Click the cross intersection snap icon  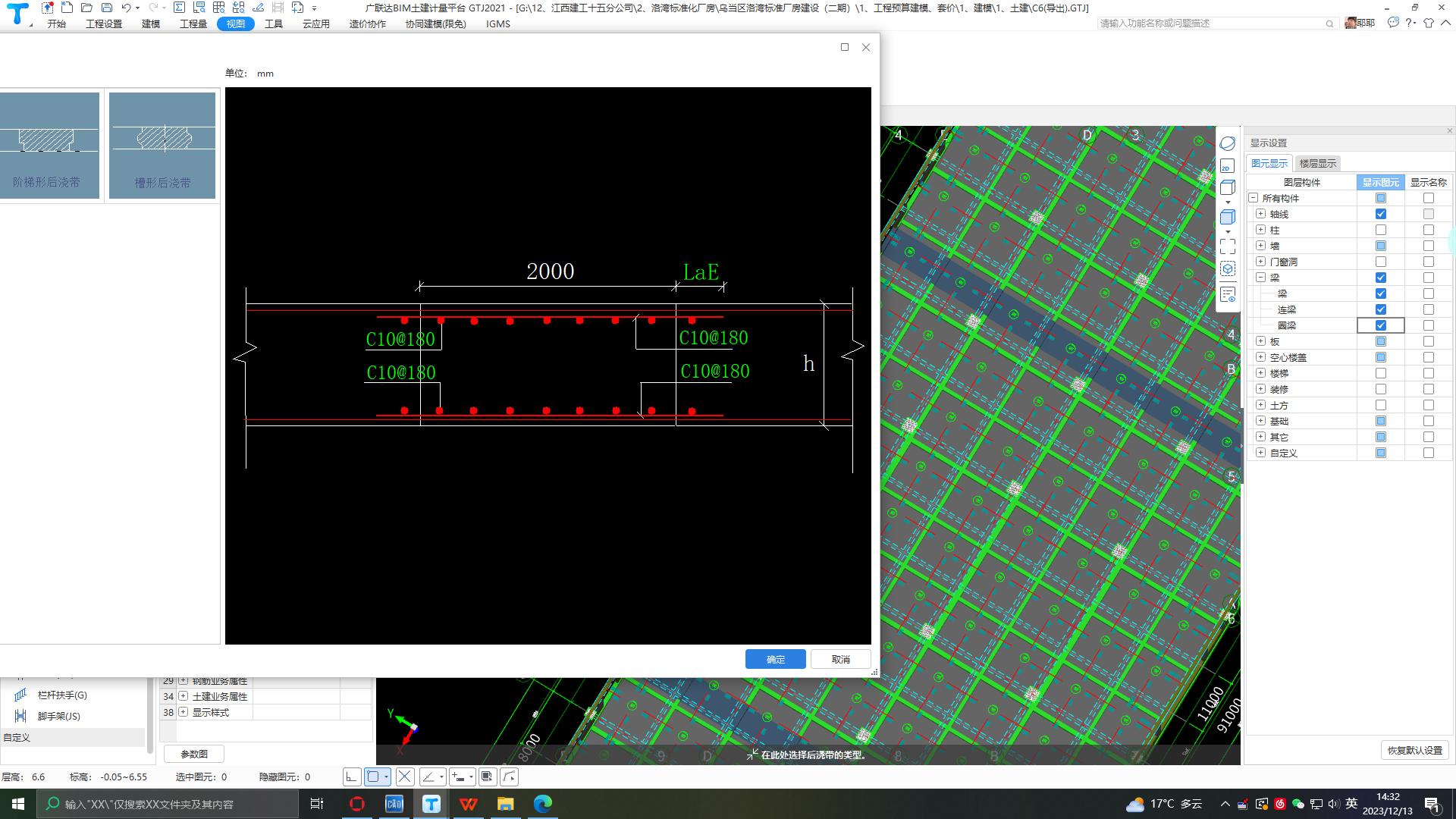(405, 777)
